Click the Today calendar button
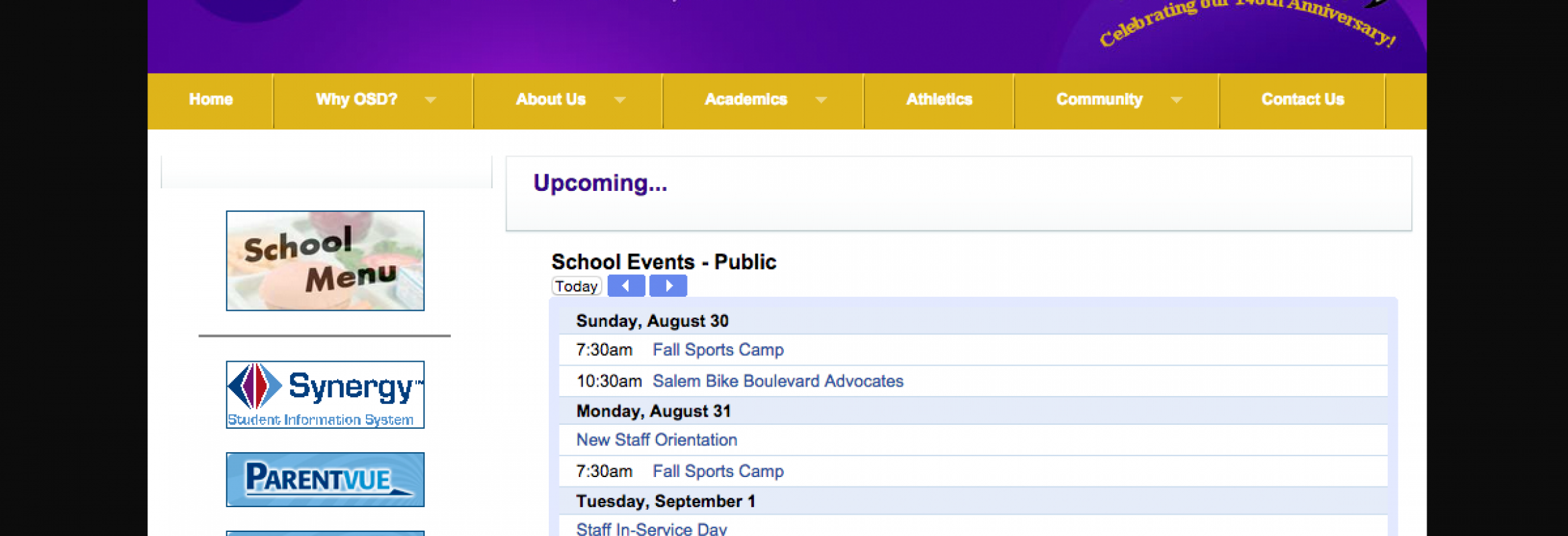The image size is (1568, 536). point(576,286)
